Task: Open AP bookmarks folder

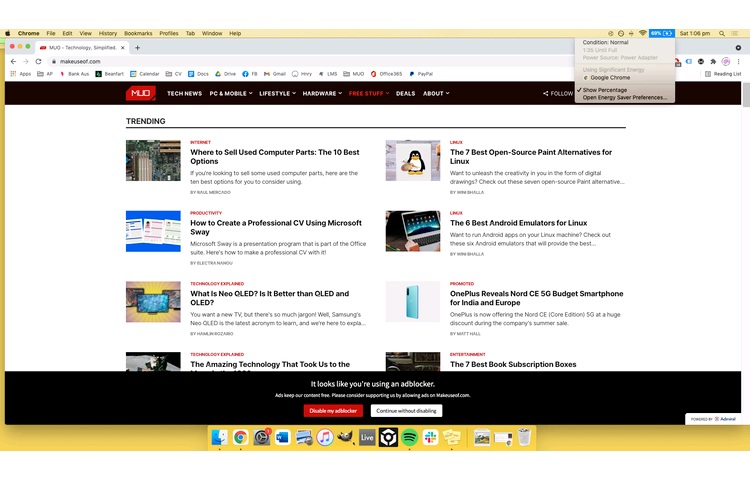Action: [45, 74]
